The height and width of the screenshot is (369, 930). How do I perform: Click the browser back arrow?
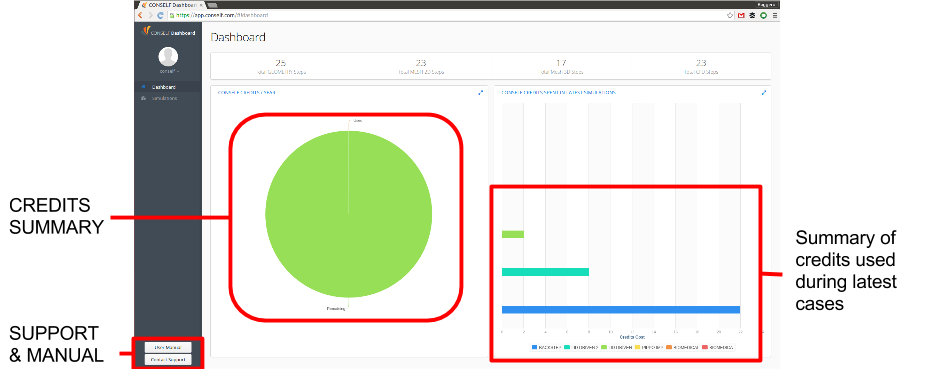140,15
